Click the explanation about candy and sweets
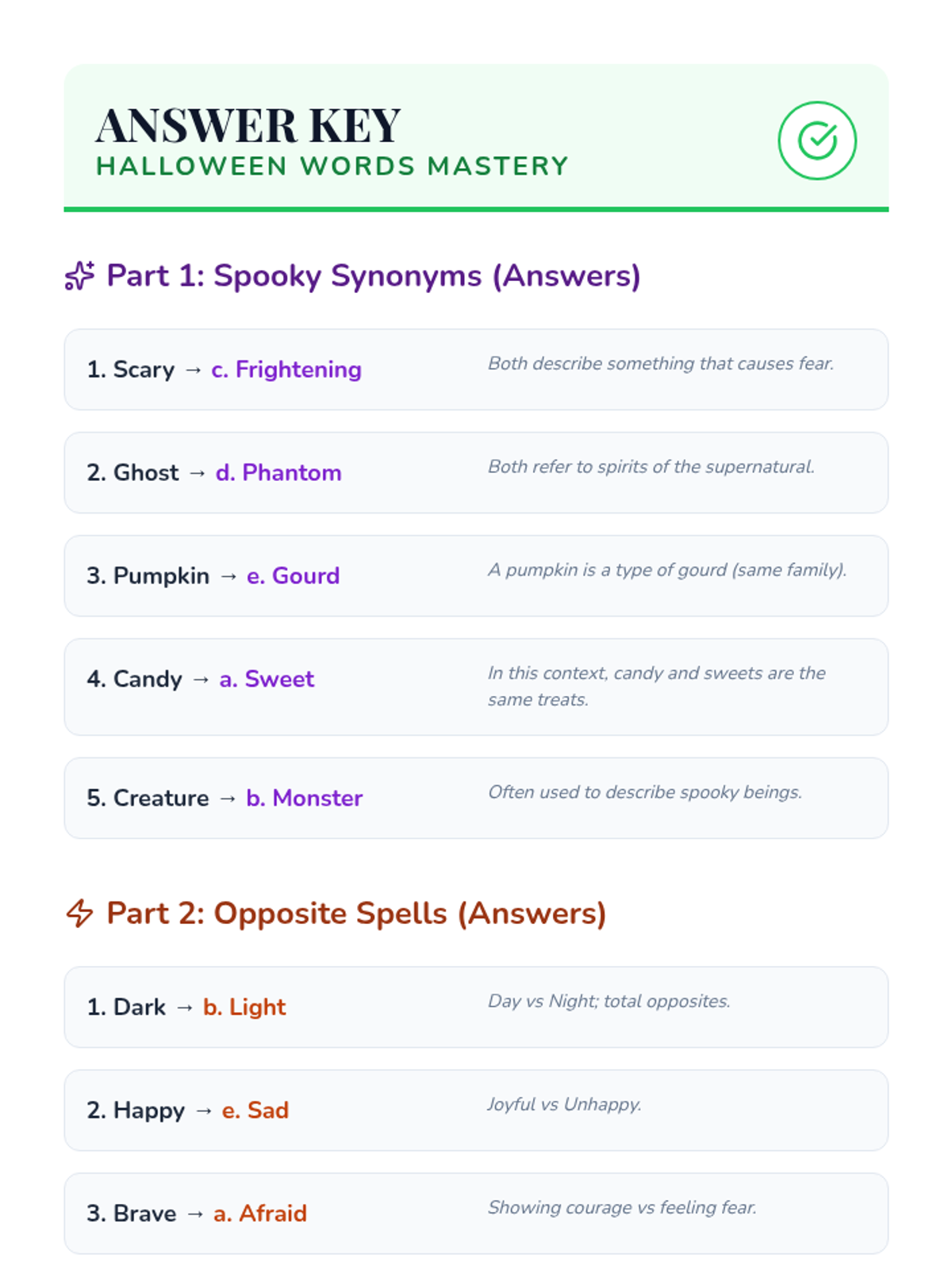The height and width of the screenshot is (1270, 952). (x=656, y=686)
